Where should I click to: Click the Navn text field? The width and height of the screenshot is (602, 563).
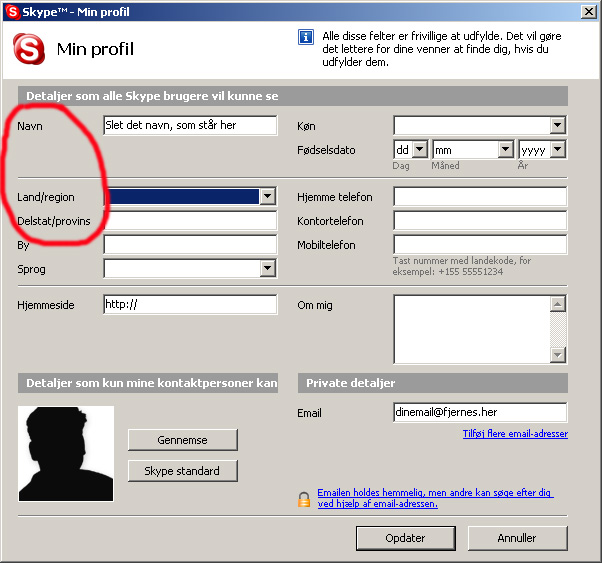point(190,125)
